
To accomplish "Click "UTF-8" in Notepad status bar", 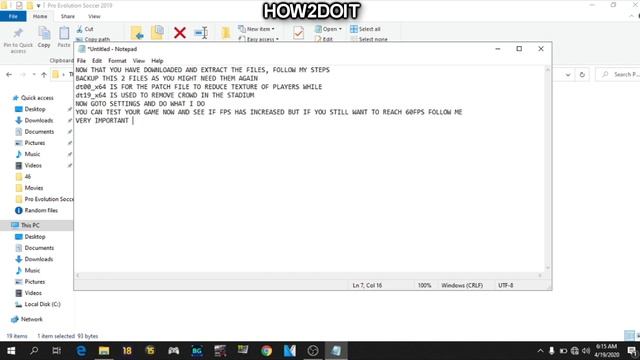I will [x=505, y=285].
